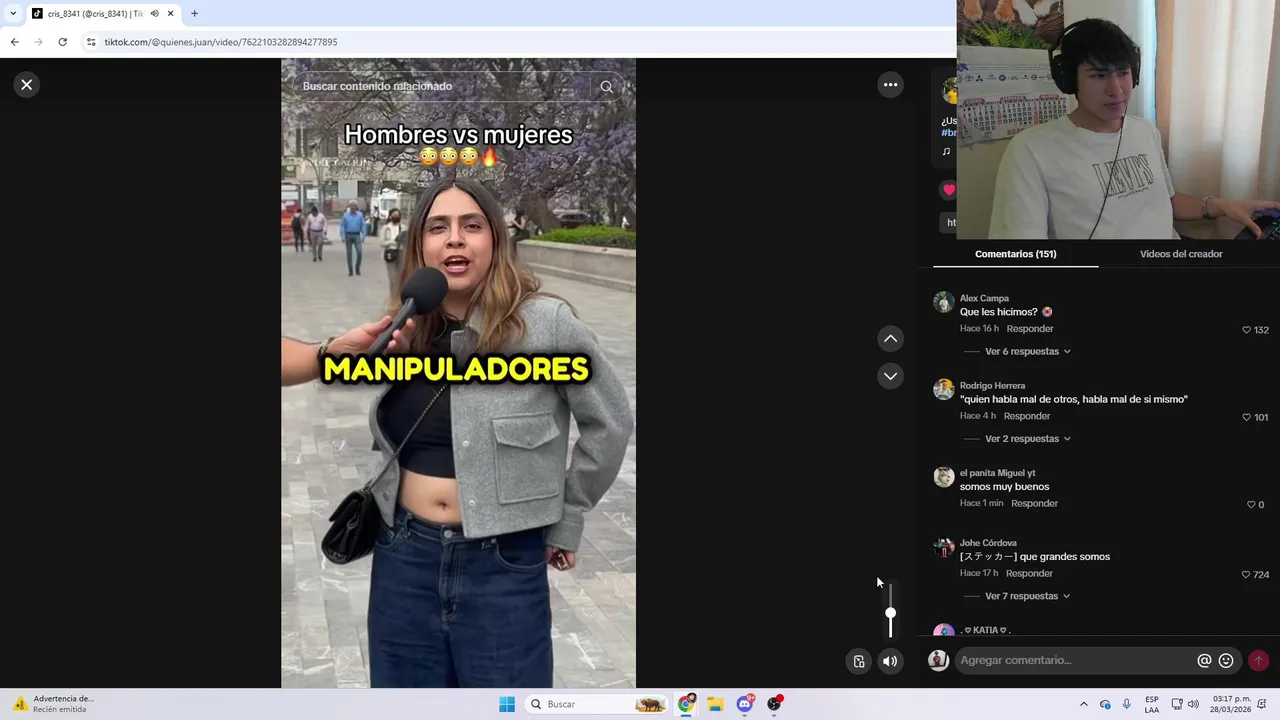Mute the video using speaker button

[890, 661]
